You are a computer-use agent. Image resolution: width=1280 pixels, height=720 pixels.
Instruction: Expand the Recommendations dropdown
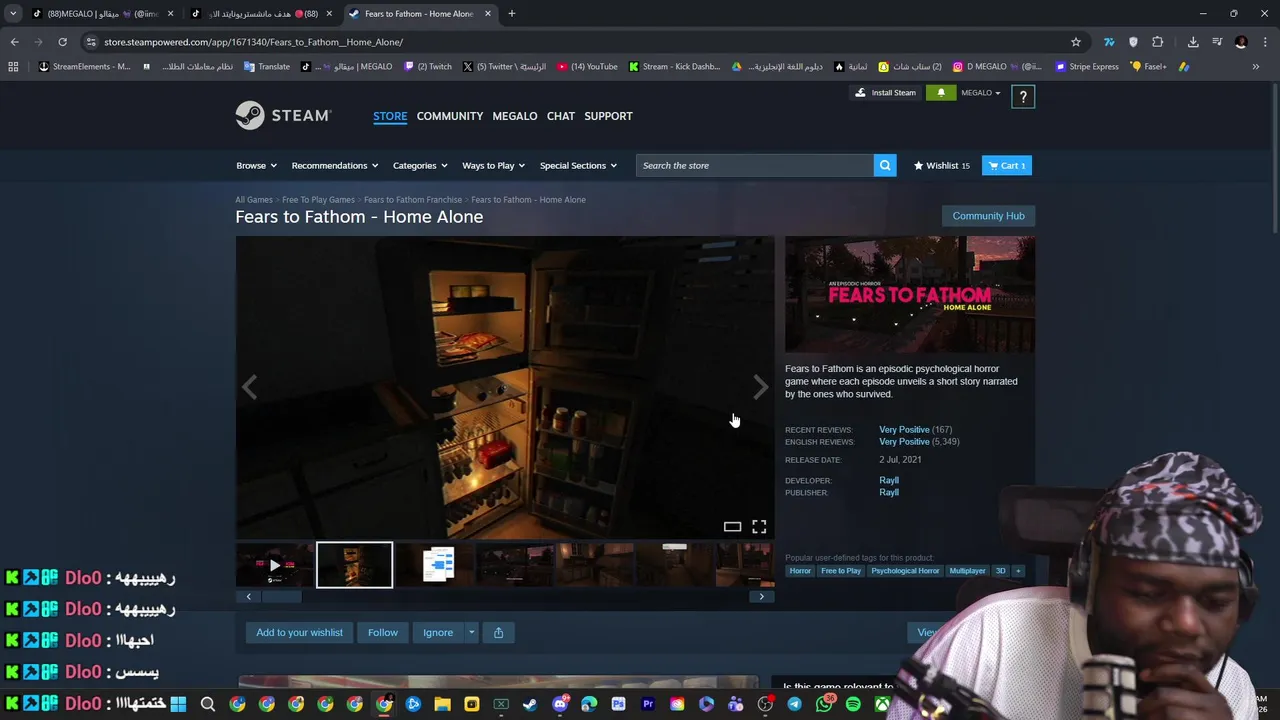tap(335, 165)
